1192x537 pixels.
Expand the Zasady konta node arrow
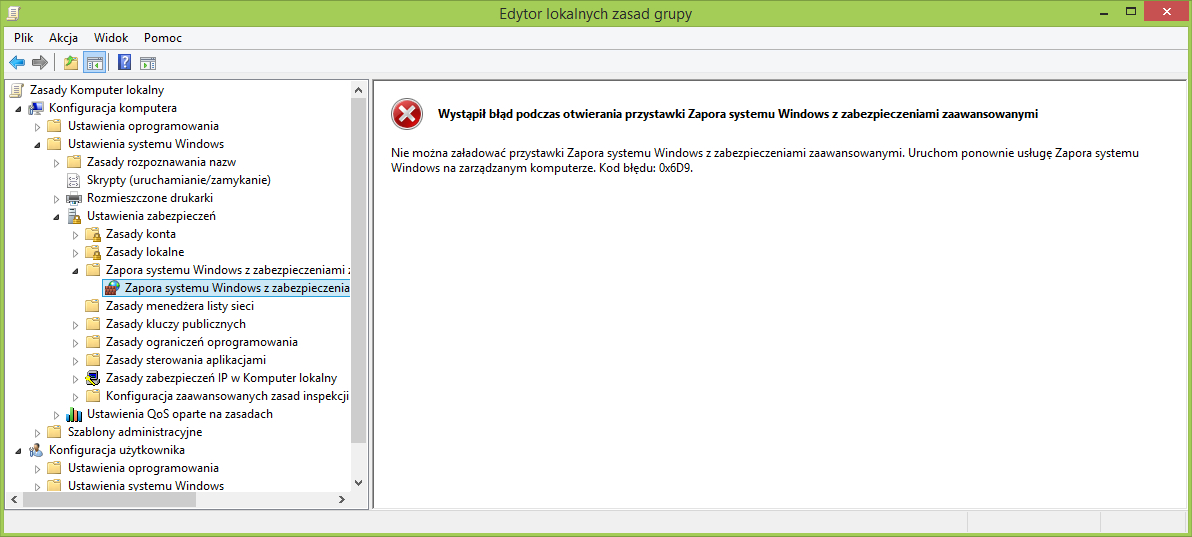pos(75,234)
